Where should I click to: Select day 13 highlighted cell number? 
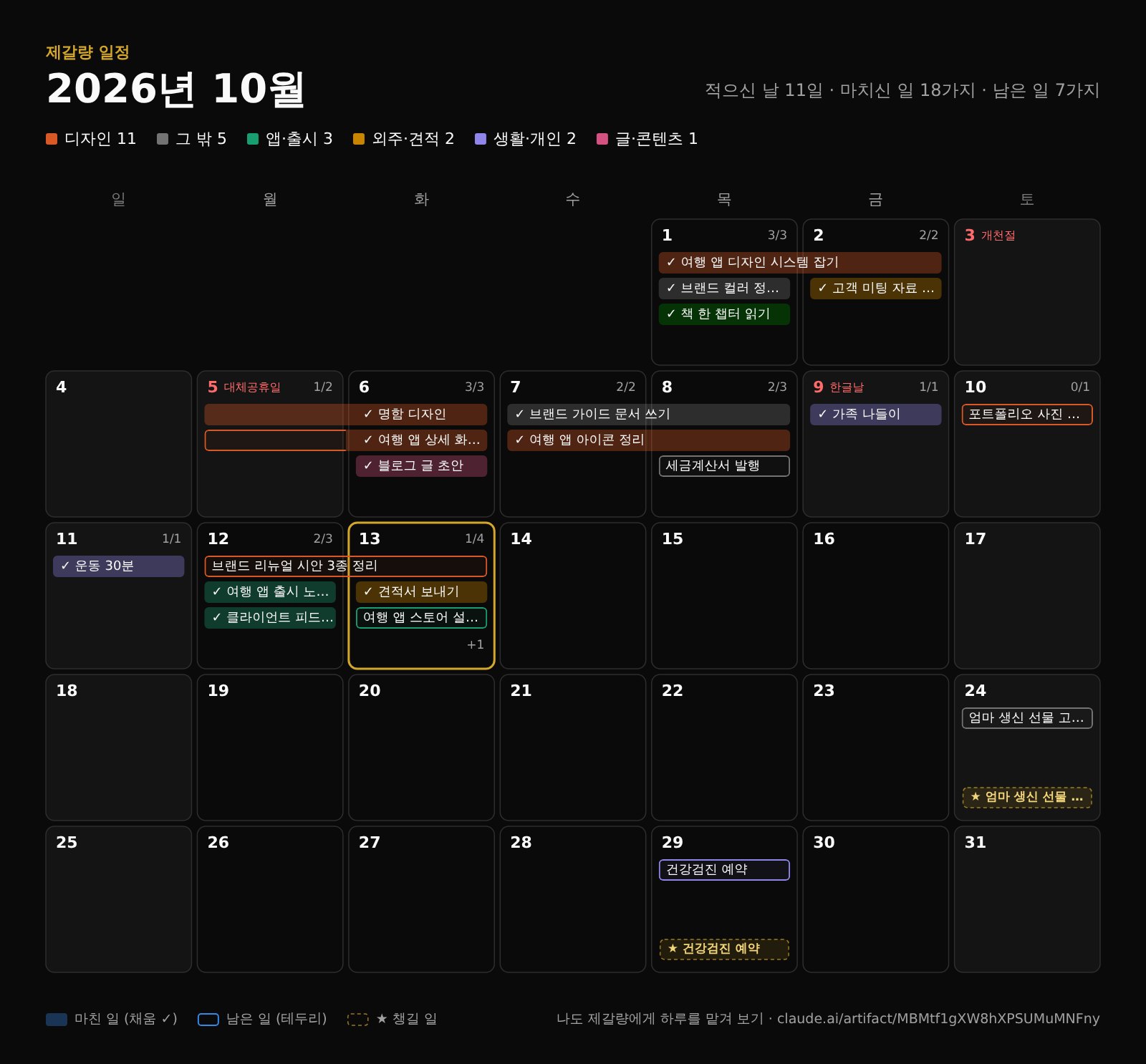click(370, 539)
